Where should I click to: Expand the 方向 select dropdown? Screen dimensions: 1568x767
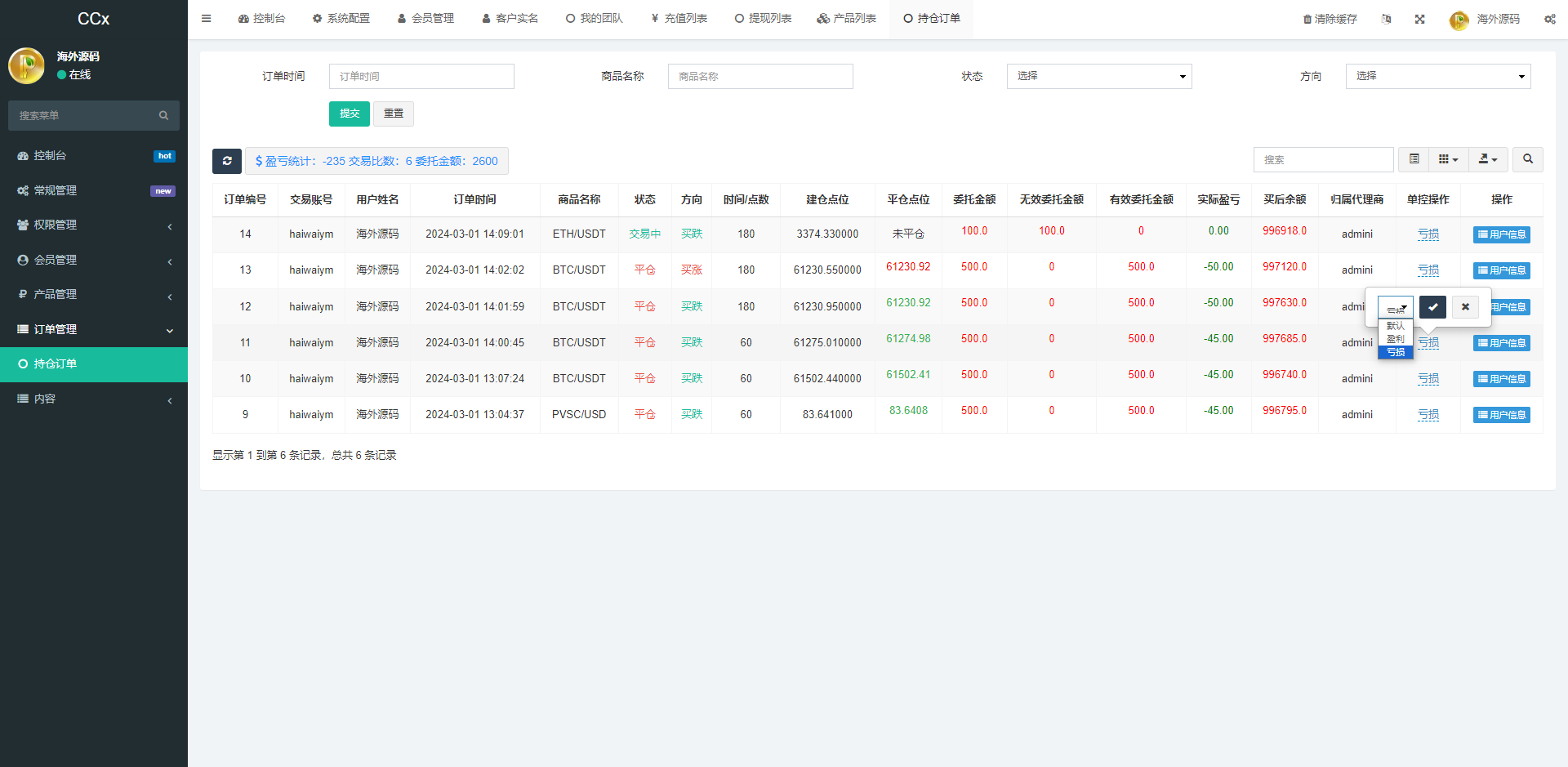coord(1437,76)
